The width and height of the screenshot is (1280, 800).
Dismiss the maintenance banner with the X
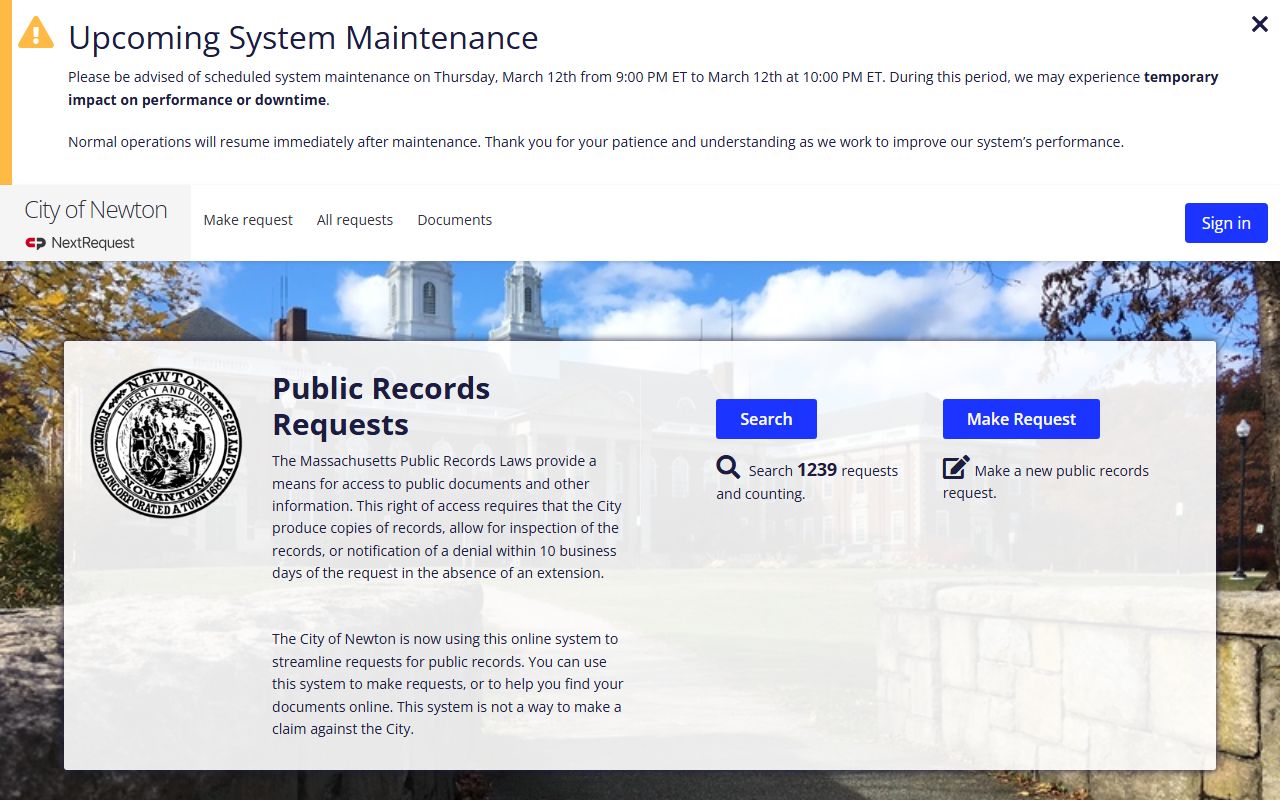click(1260, 24)
